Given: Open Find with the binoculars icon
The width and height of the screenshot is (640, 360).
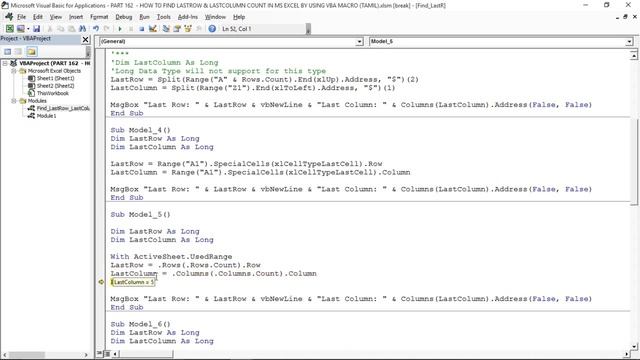Looking at the screenshot, I should pyautogui.click(x=82, y=29).
